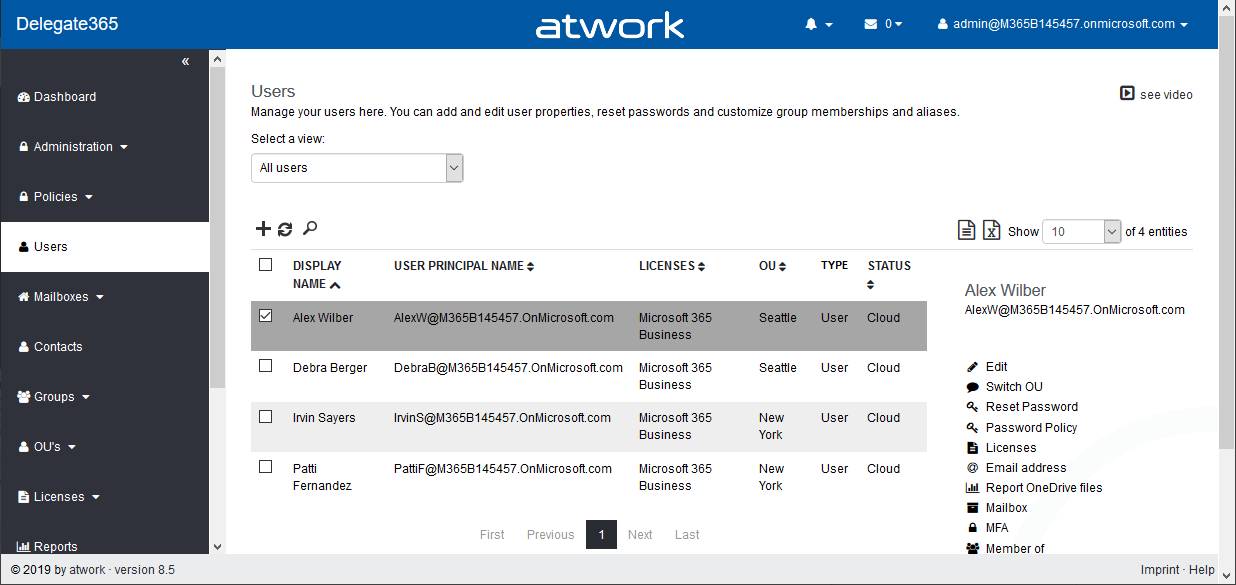Click the Reset Password key icon
The image size is (1236, 585).
pyautogui.click(x=972, y=407)
